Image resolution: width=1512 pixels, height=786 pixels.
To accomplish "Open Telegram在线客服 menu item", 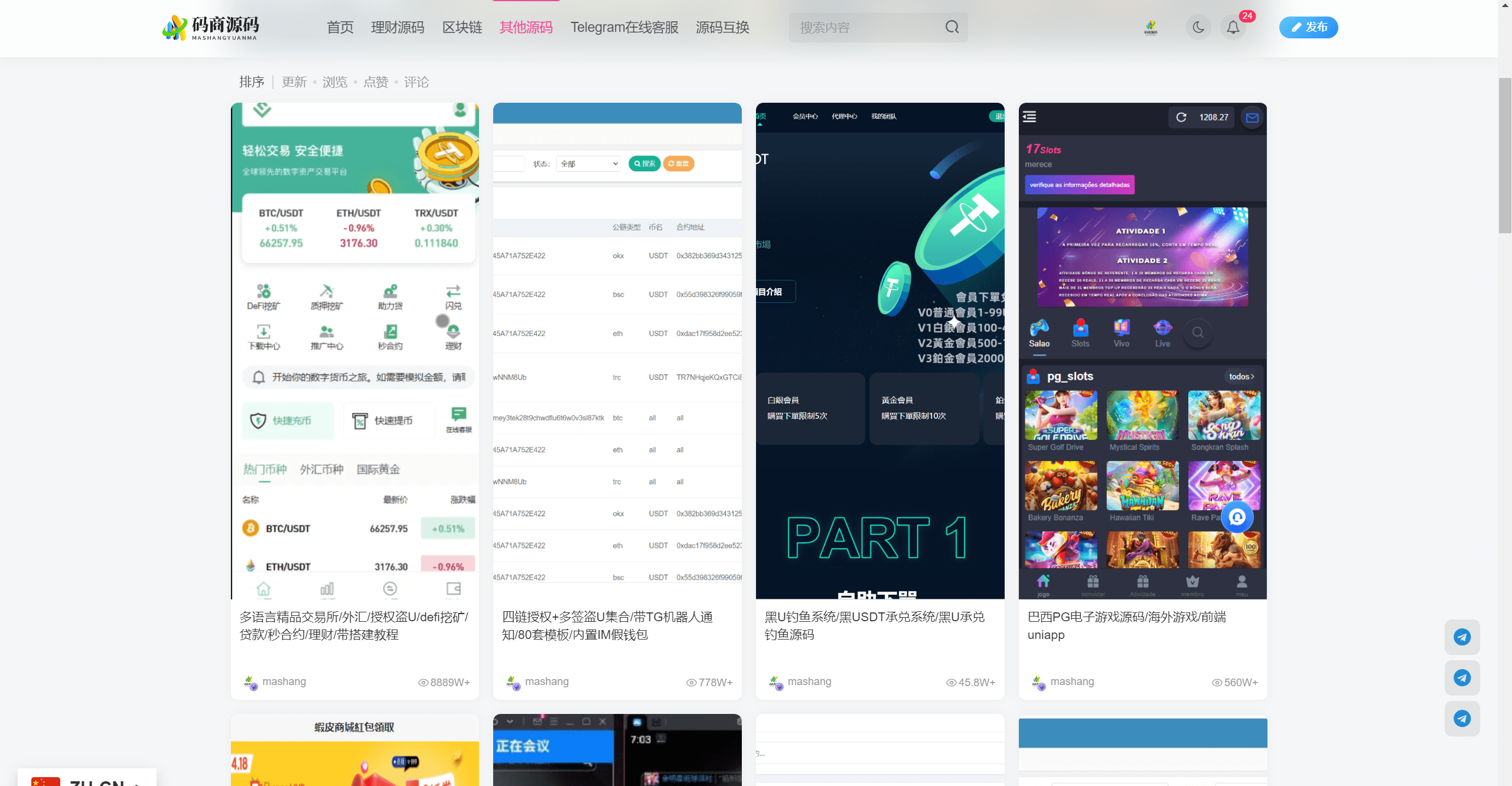I will pos(624,27).
